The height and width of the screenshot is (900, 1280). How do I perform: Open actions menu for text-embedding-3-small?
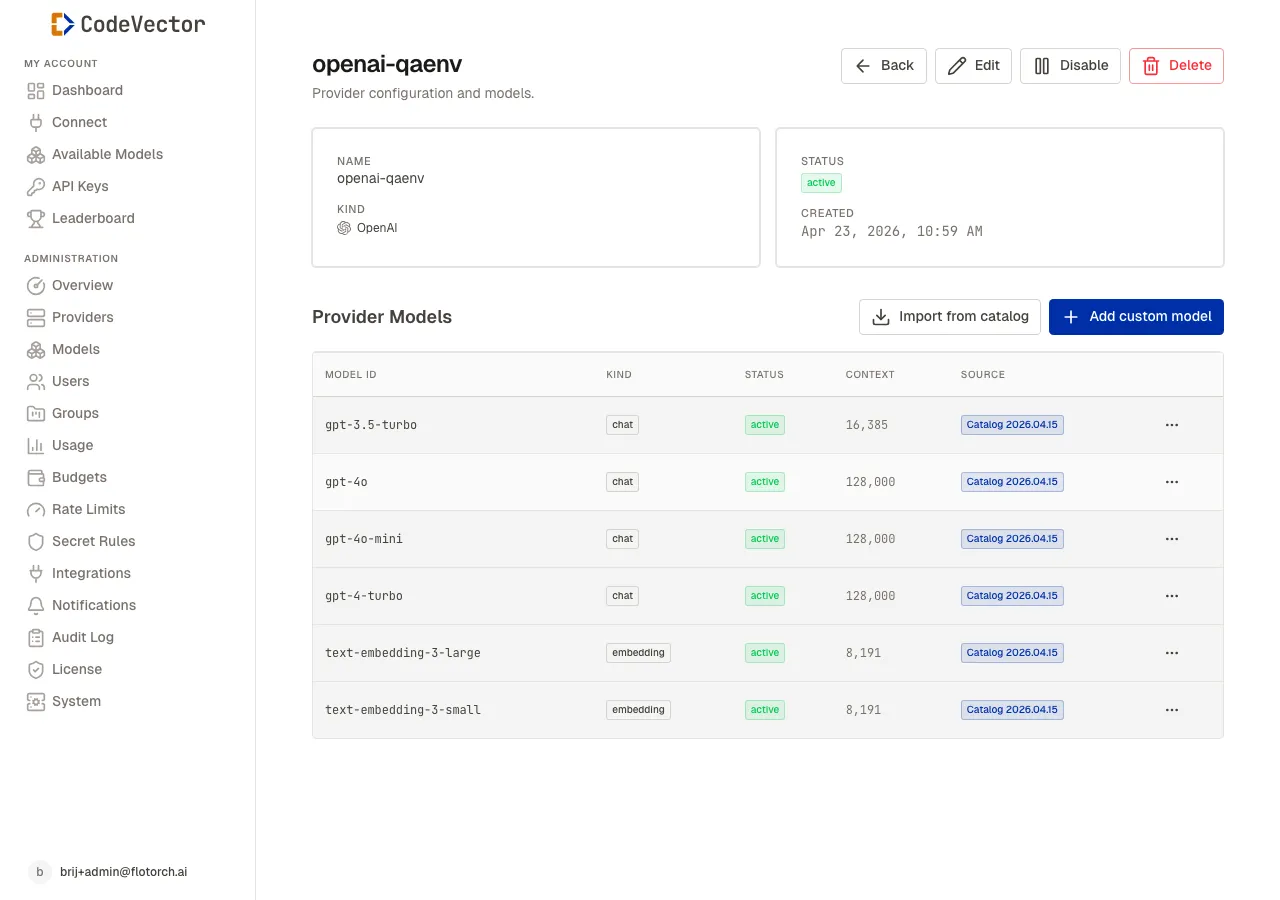pyautogui.click(x=1172, y=710)
